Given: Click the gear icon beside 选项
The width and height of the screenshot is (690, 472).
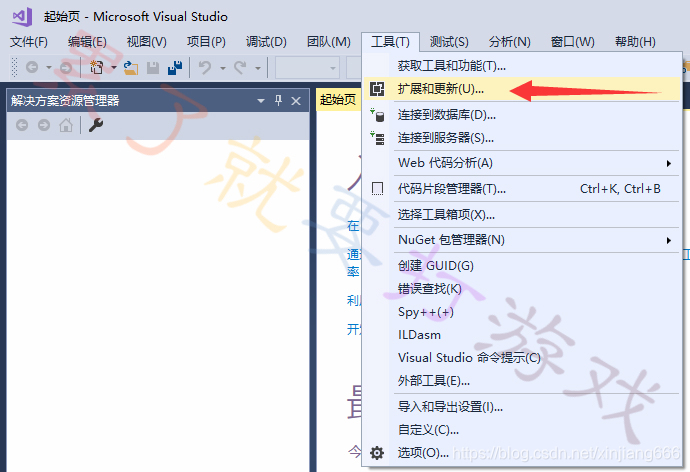Looking at the screenshot, I should (x=377, y=453).
